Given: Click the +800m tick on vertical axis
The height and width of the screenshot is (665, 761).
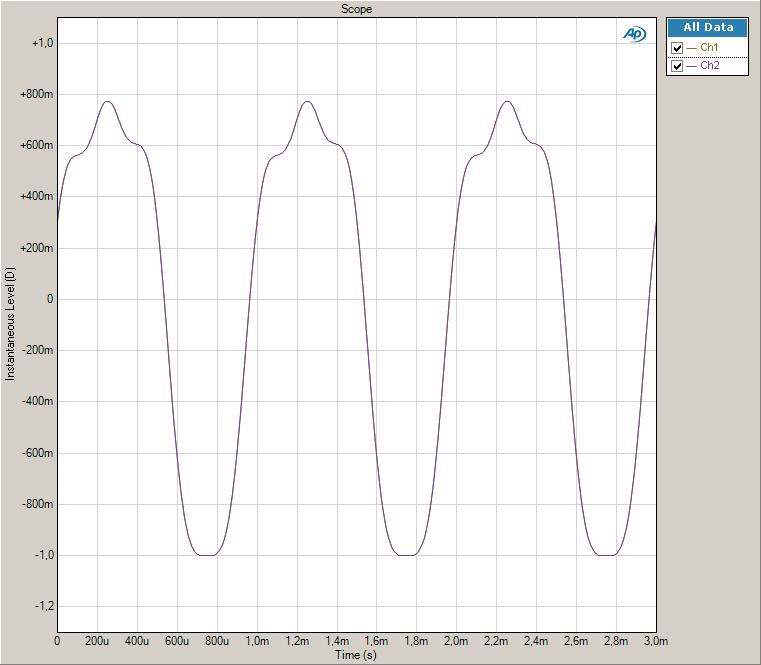Looking at the screenshot, I should [x=37, y=95].
